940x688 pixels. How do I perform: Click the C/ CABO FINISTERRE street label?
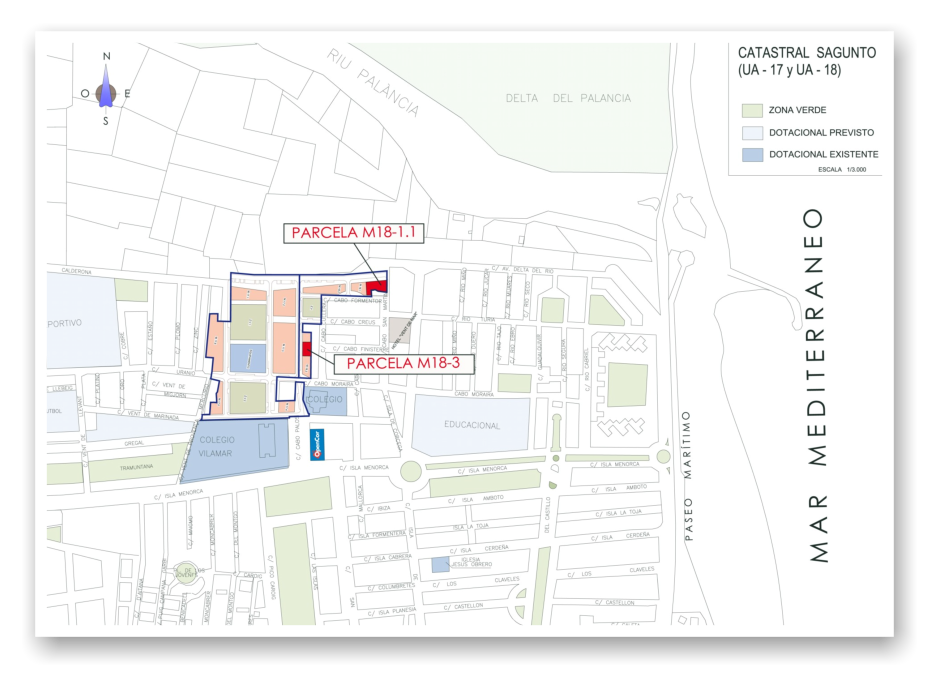pyautogui.click(x=360, y=349)
